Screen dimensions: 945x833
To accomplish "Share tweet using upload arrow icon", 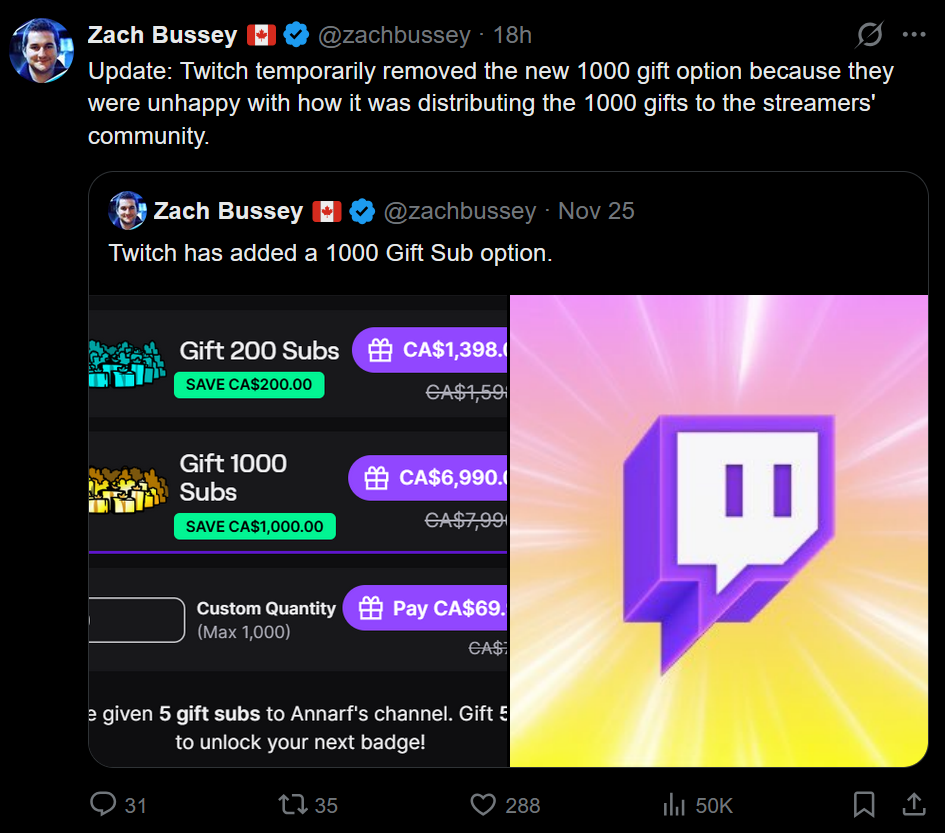I will pyautogui.click(x=913, y=804).
